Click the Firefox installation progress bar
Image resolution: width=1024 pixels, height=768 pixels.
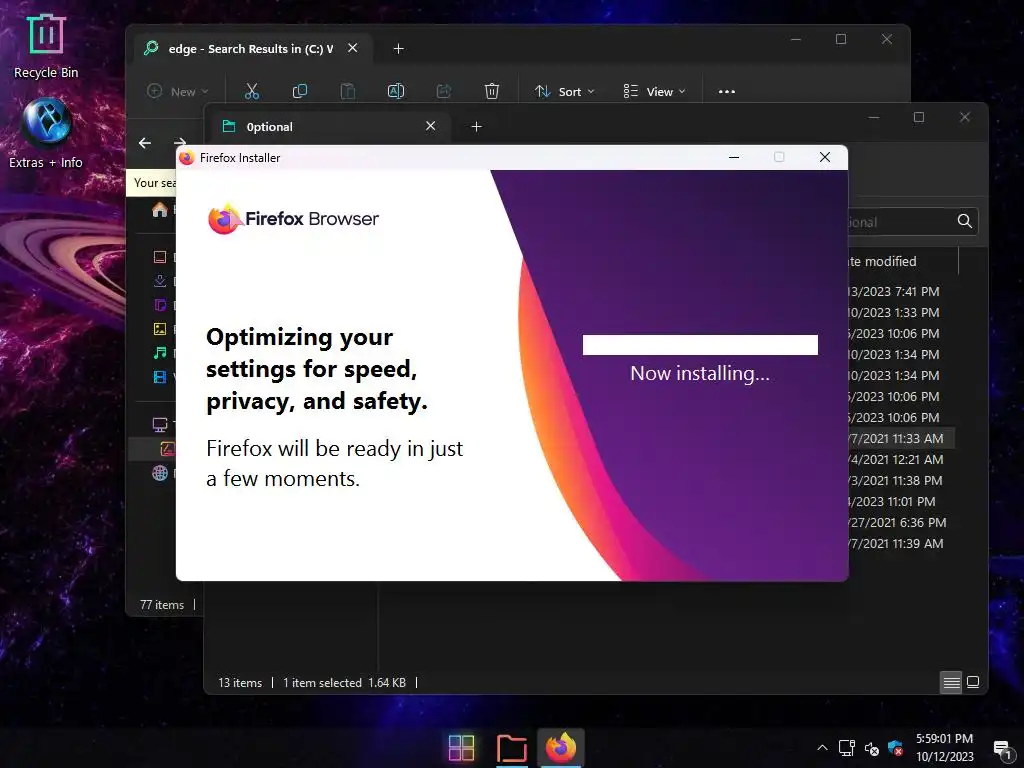point(700,345)
